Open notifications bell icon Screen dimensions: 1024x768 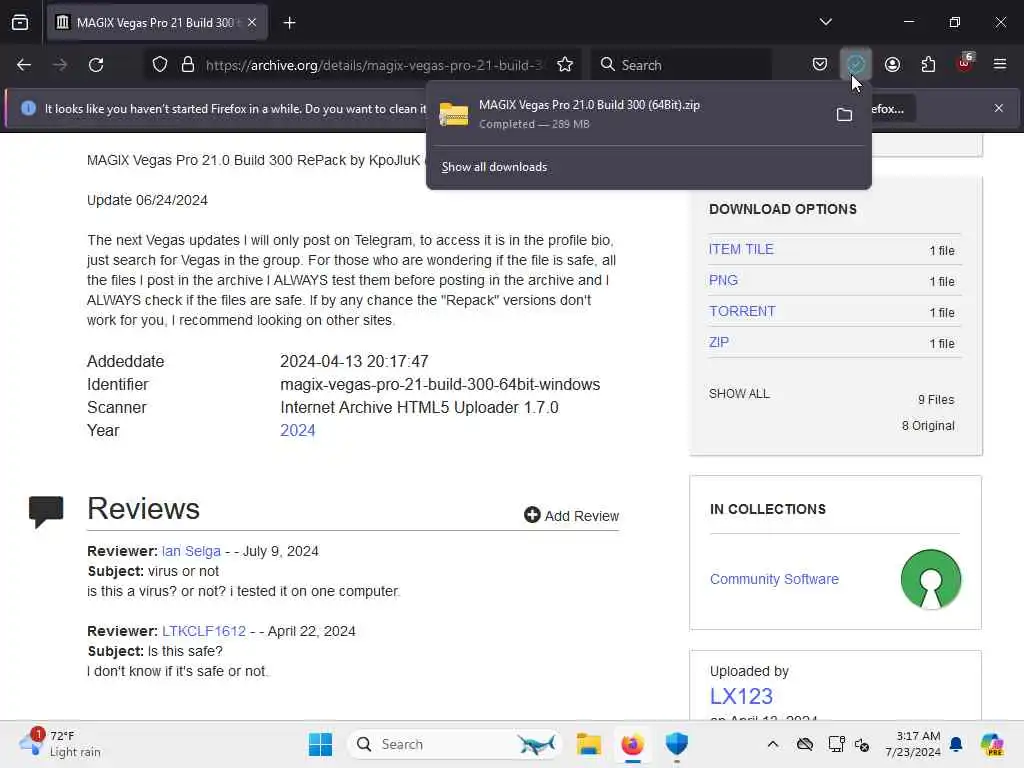coord(956,744)
